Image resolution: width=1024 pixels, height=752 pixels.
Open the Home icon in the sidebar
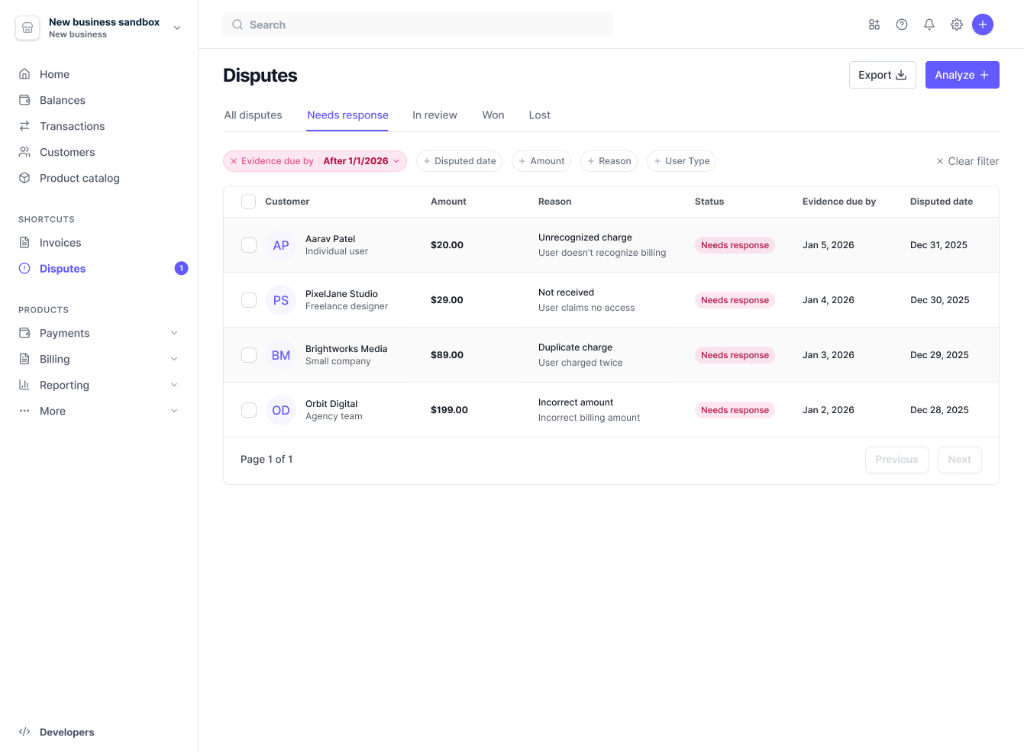(x=24, y=74)
